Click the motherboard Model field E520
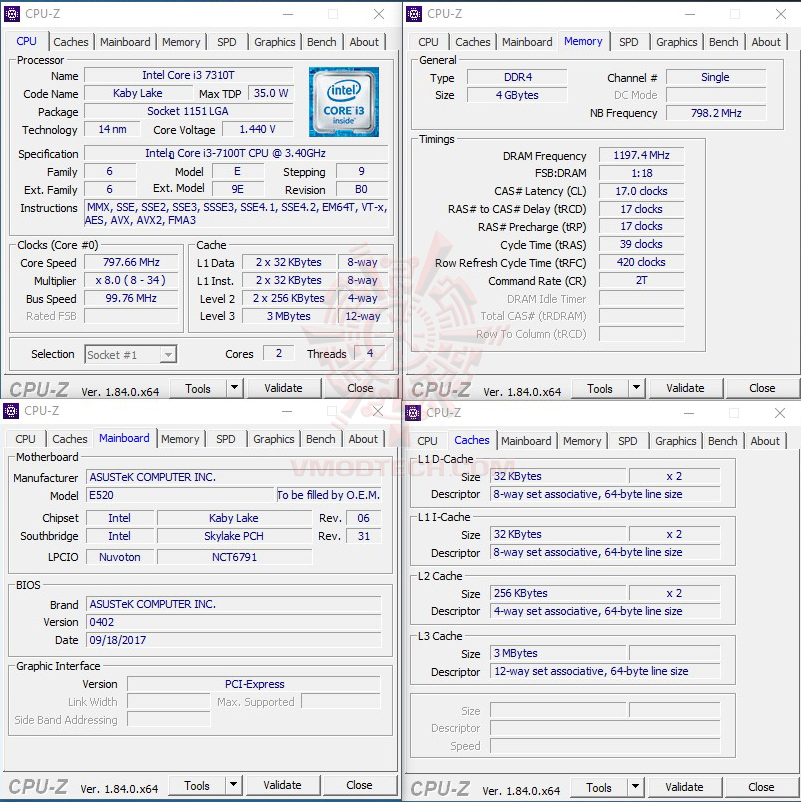 [x=181, y=495]
